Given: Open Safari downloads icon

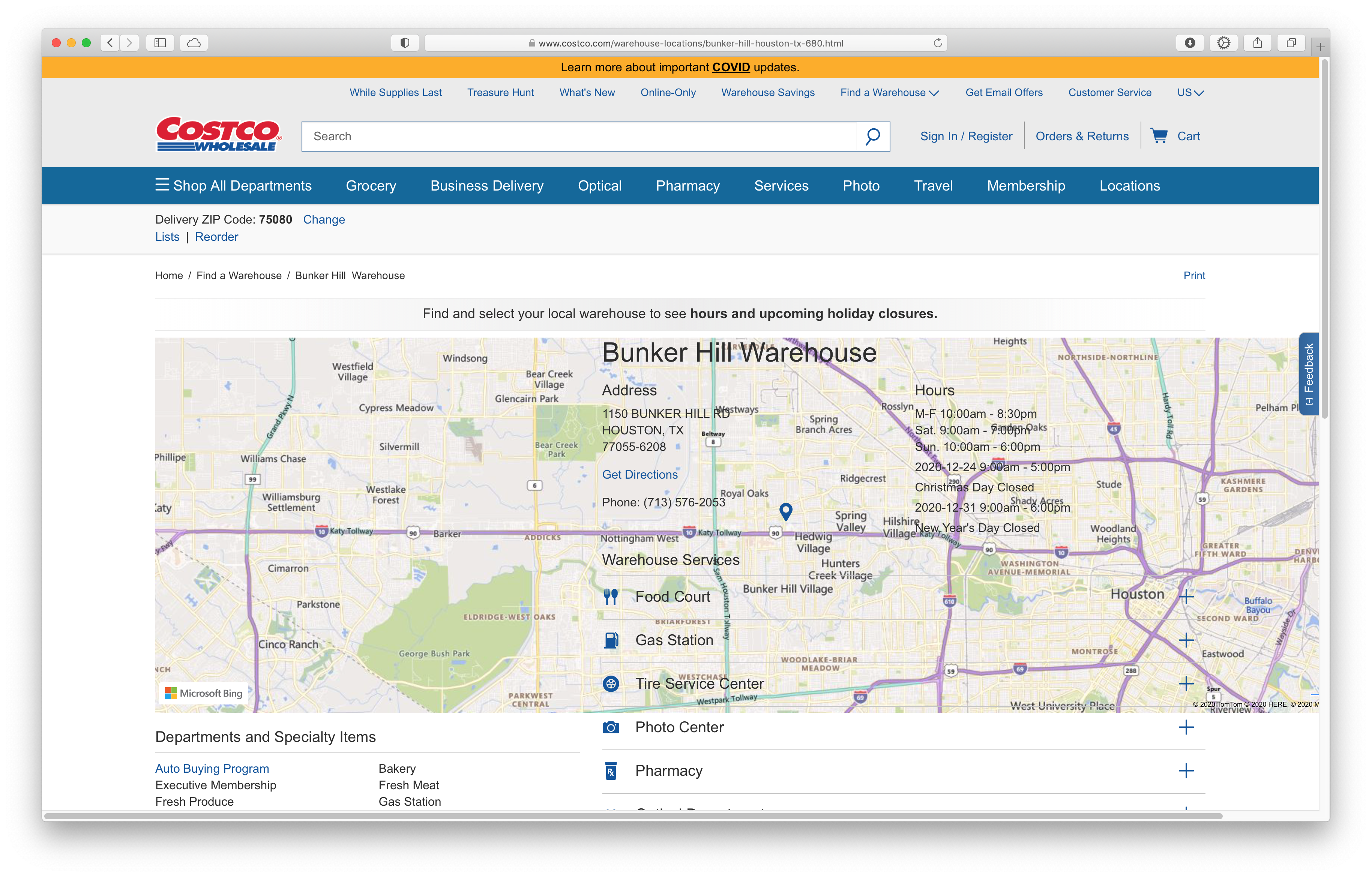Looking at the screenshot, I should (x=1190, y=43).
